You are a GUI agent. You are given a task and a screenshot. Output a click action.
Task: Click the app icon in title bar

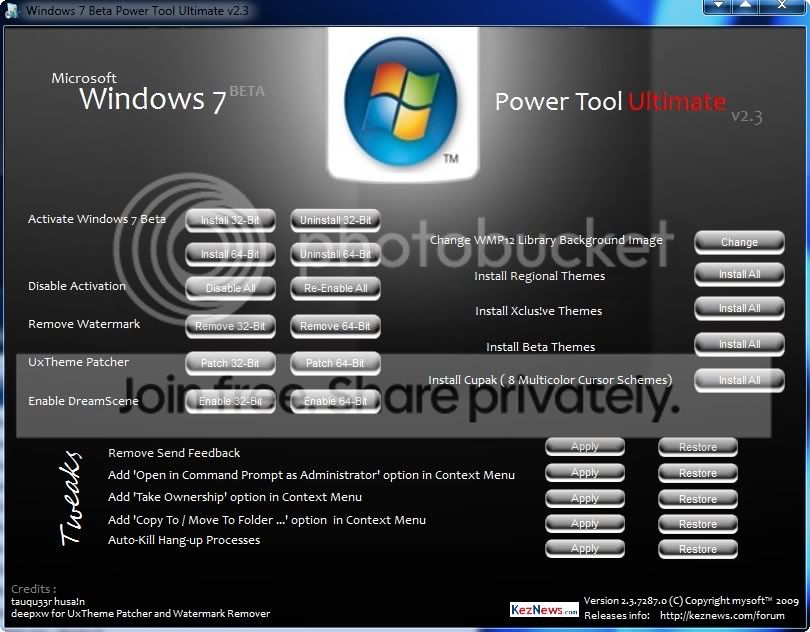[11, 10]
